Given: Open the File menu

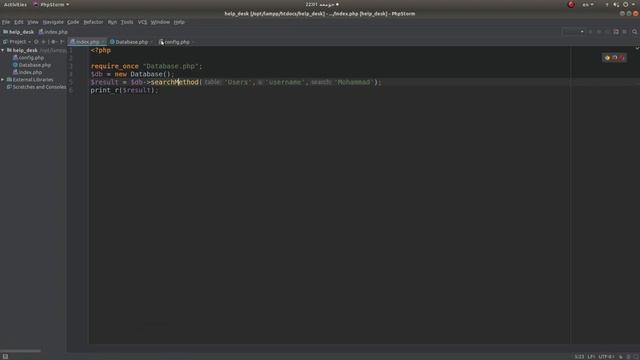Looking at the screenshot, I should 6,22.
